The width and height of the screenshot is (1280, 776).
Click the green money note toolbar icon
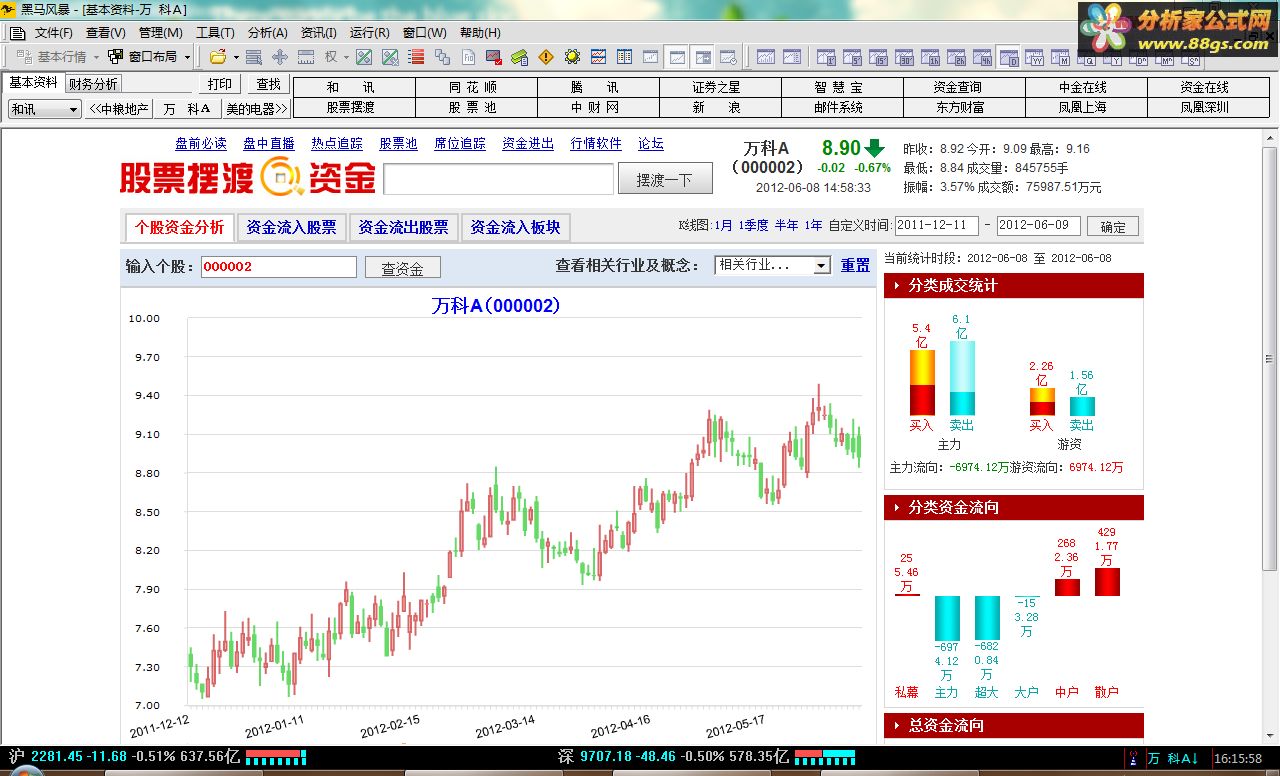tap(520, 57)
